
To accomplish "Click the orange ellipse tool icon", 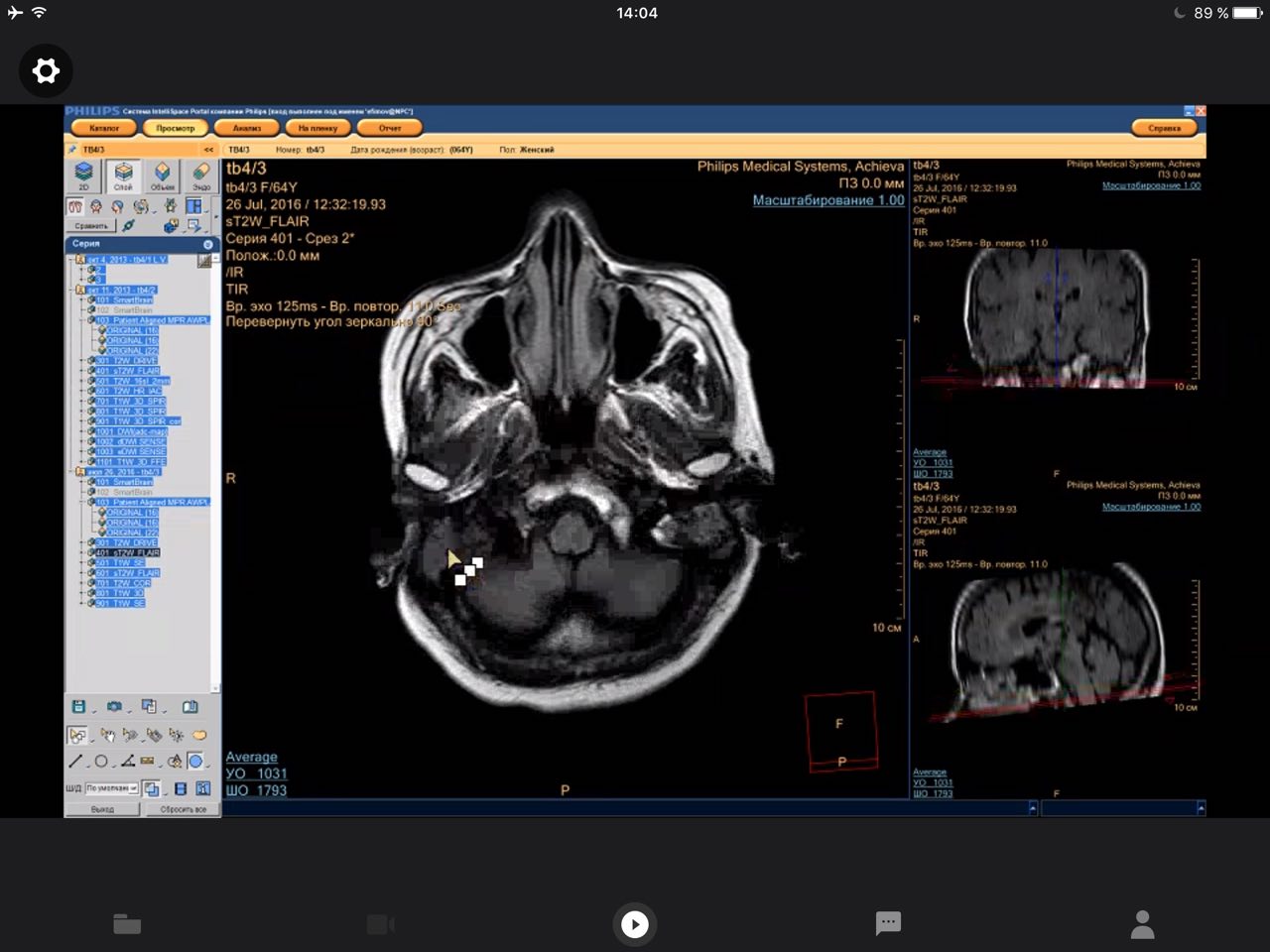I will pyautogui.click(x=199, y=735).
